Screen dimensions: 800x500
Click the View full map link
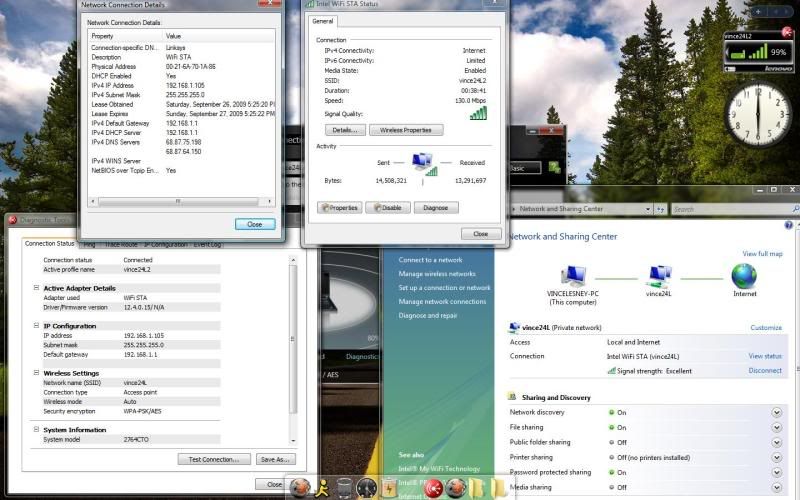click(762, 254)
